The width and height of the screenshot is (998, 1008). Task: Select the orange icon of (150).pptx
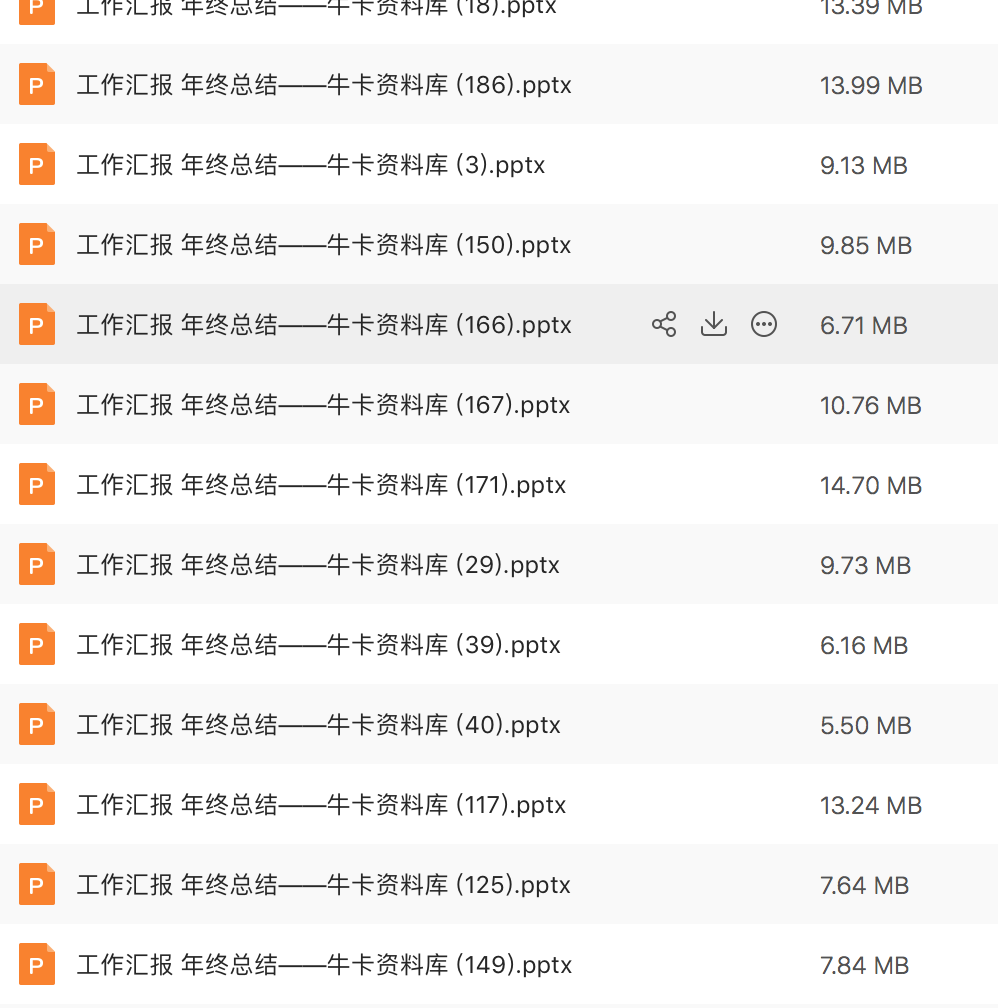point(37,244)
